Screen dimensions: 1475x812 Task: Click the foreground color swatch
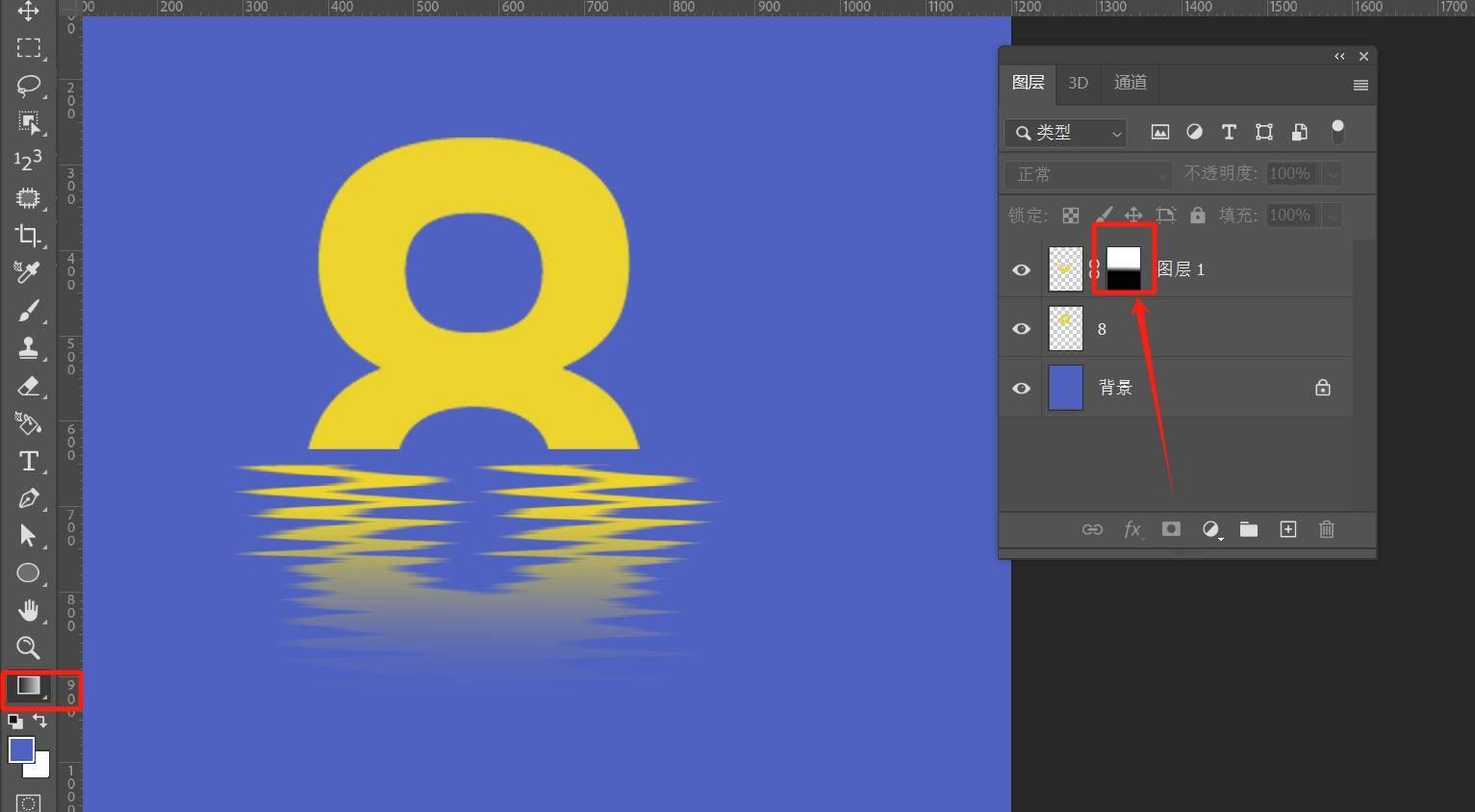coord(21,749)
